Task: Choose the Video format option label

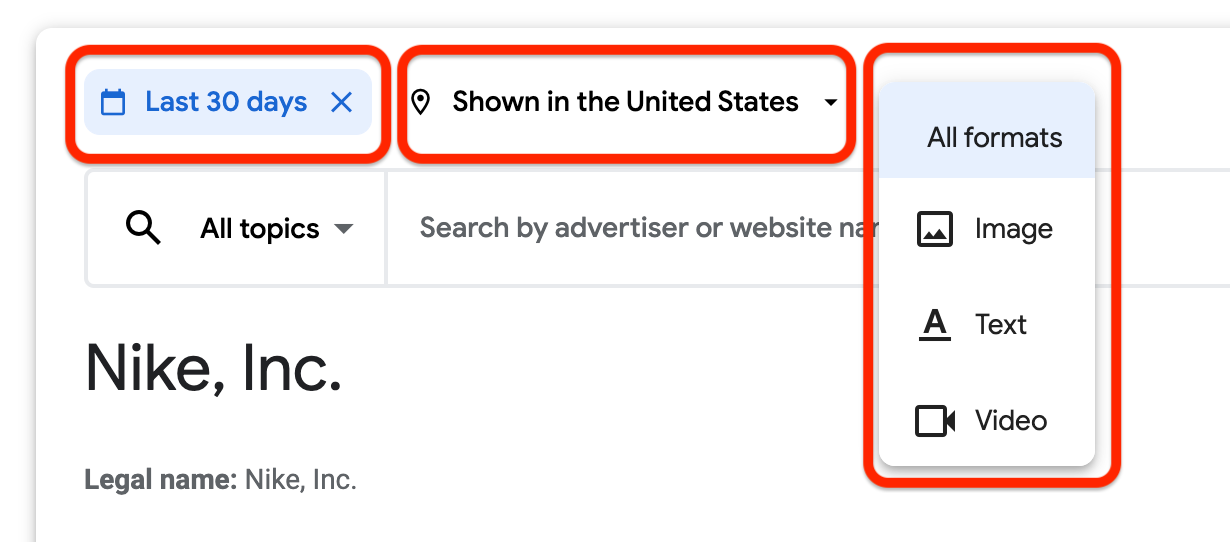Action: tap(1011, 420)
